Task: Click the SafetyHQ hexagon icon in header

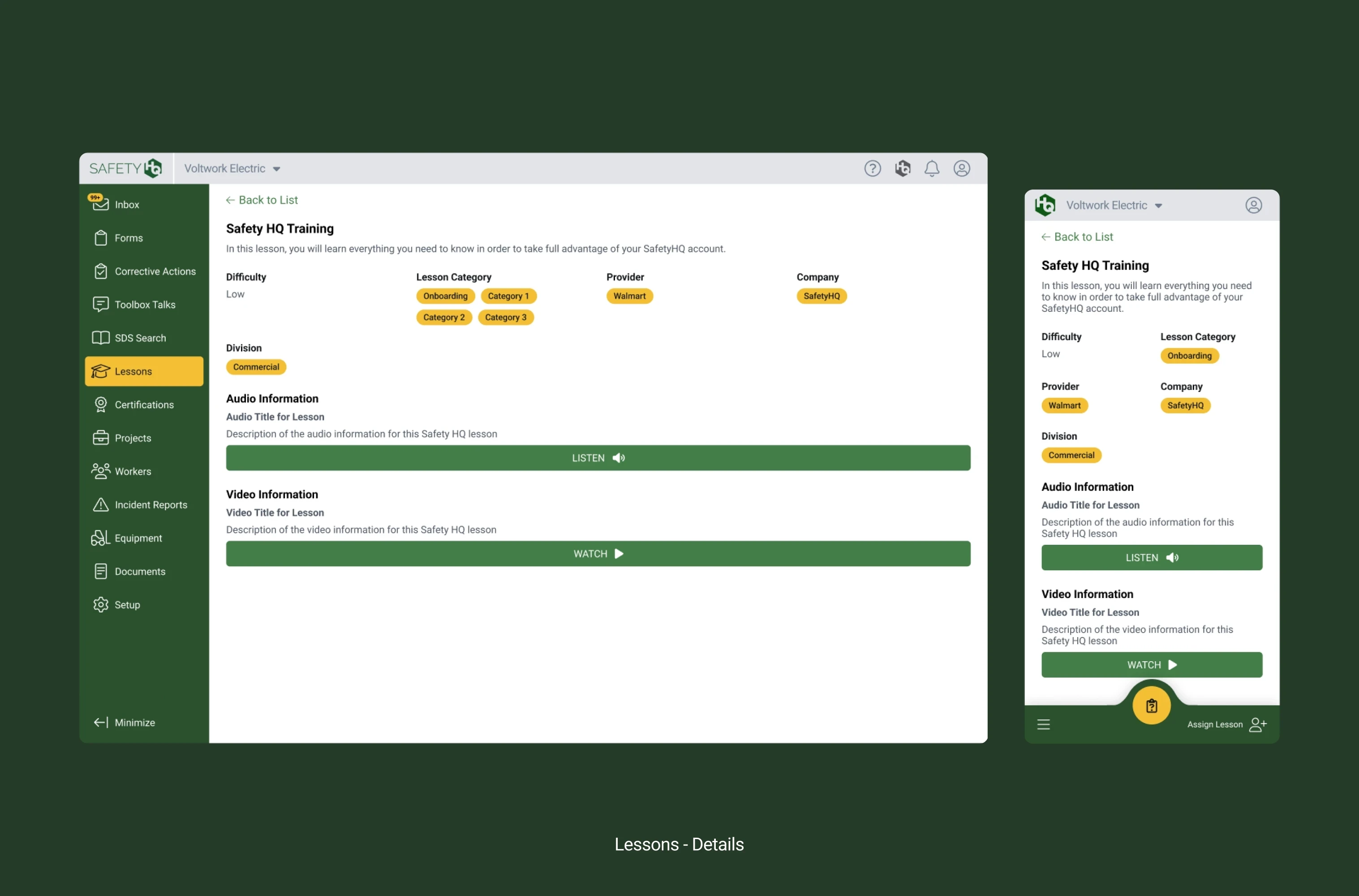Action: tap(902, 168)
